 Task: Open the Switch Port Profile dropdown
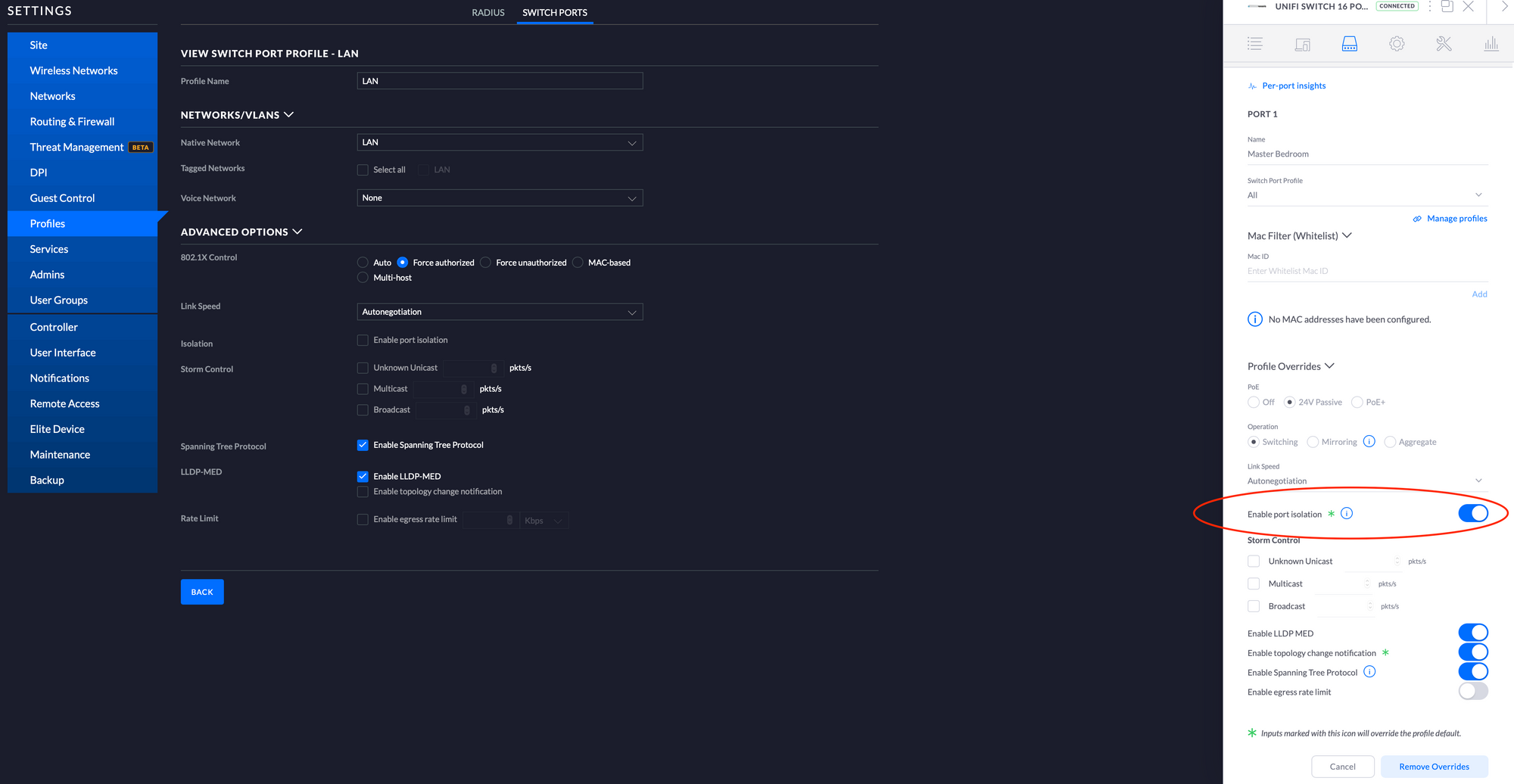point(1366,195)
